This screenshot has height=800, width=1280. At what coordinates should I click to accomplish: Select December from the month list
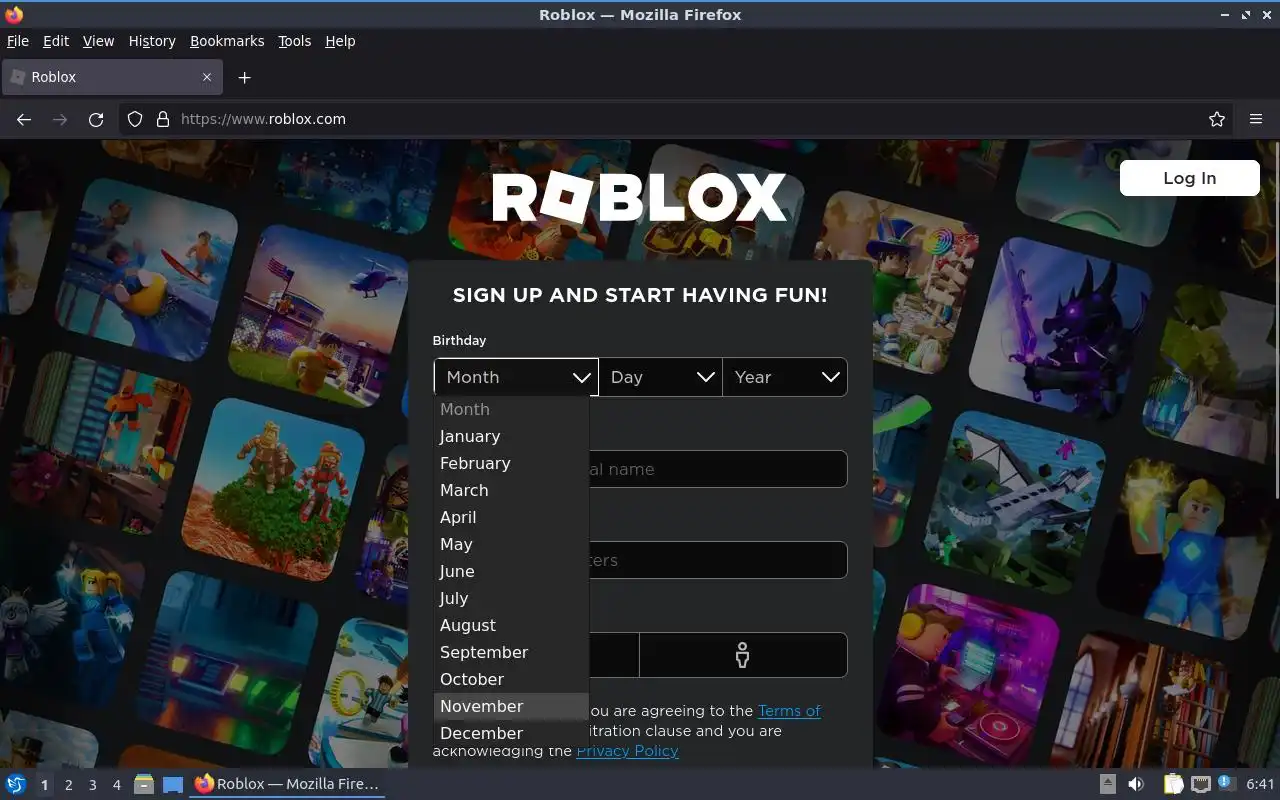click(x=511, y=733)
